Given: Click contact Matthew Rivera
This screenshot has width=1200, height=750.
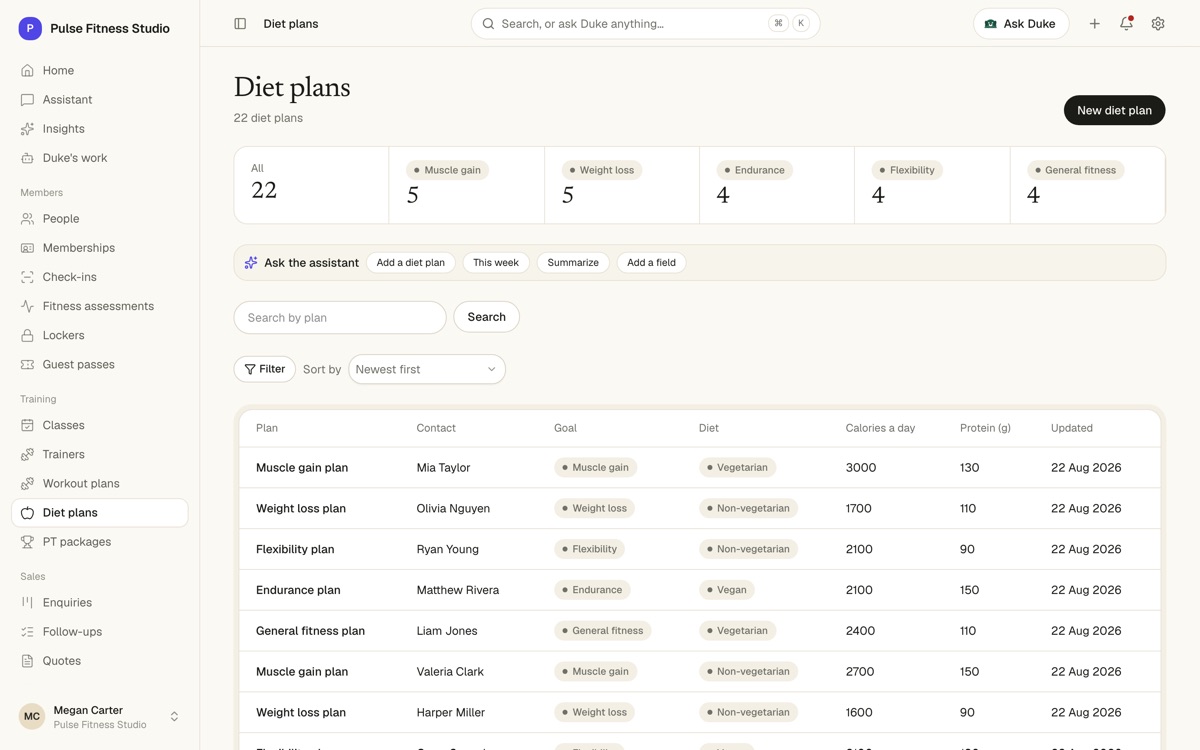Looking at the screenshot, I should (x=458, y=590).
